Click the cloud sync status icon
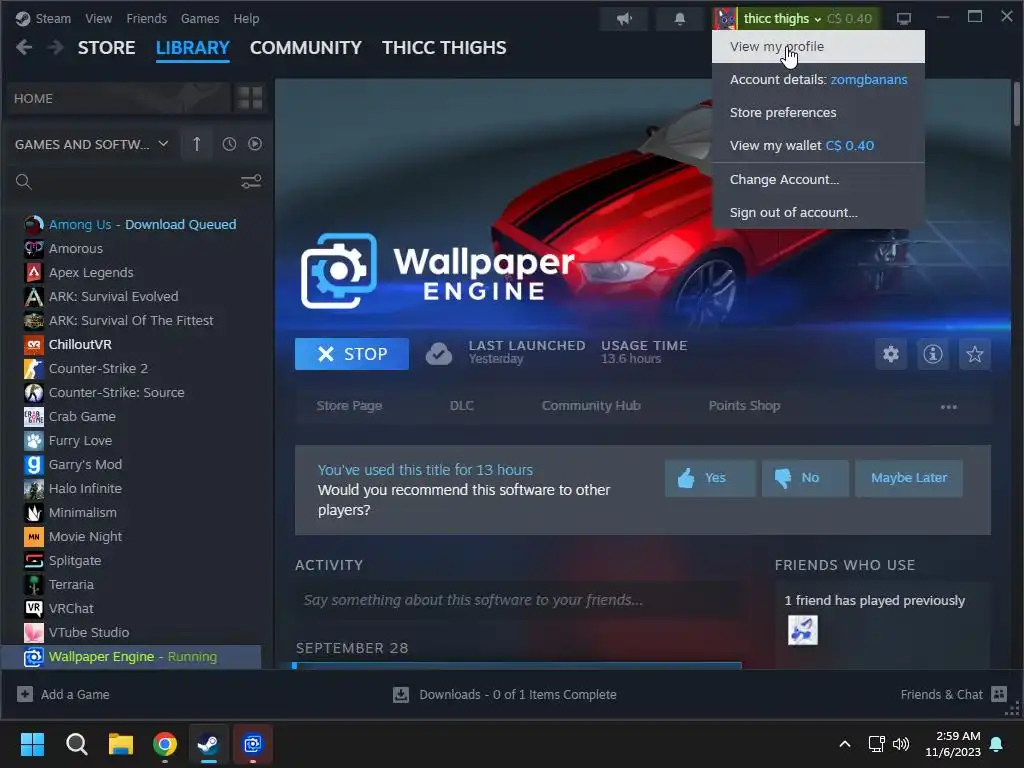 click(x=439, y=354)
